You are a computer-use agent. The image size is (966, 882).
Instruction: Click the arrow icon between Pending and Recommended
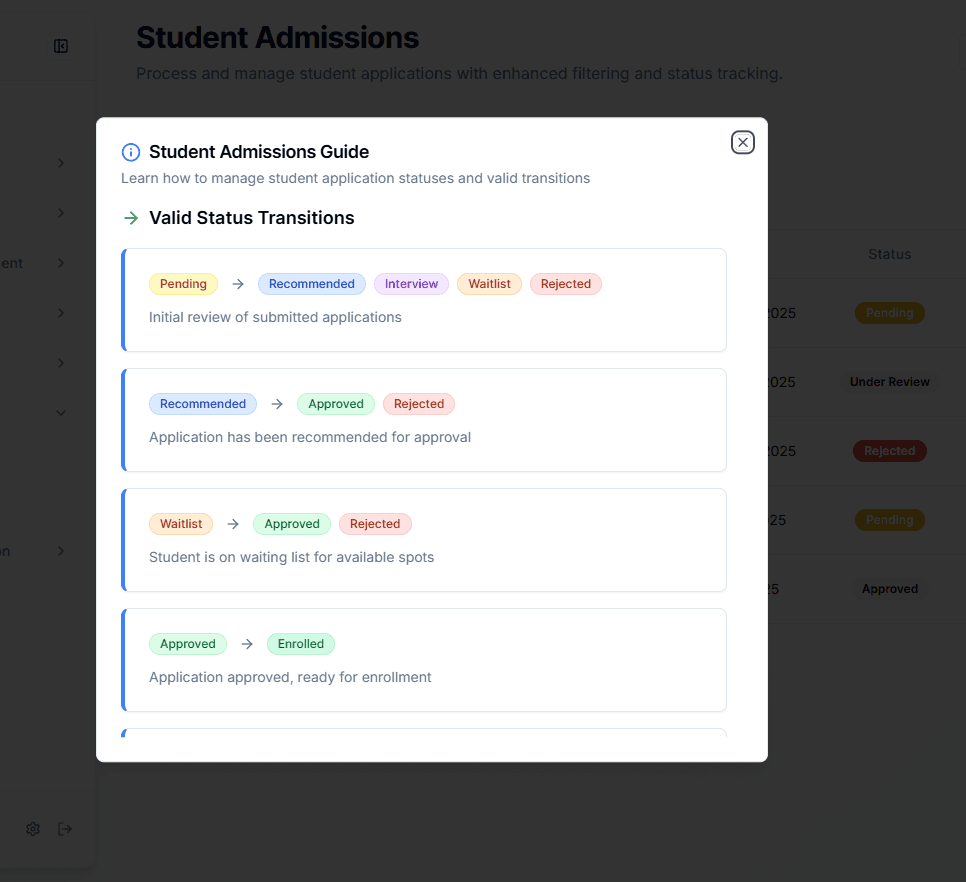click(x=237, y=284)
